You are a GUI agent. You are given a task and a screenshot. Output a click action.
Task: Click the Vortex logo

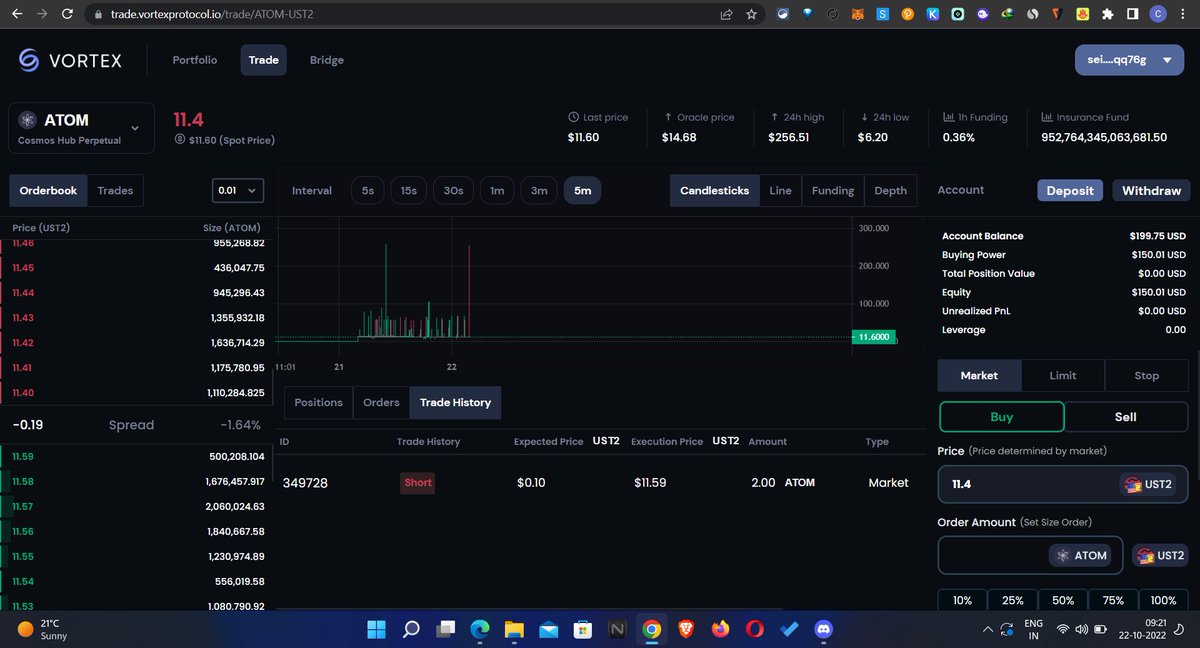[x=70, y=61]
